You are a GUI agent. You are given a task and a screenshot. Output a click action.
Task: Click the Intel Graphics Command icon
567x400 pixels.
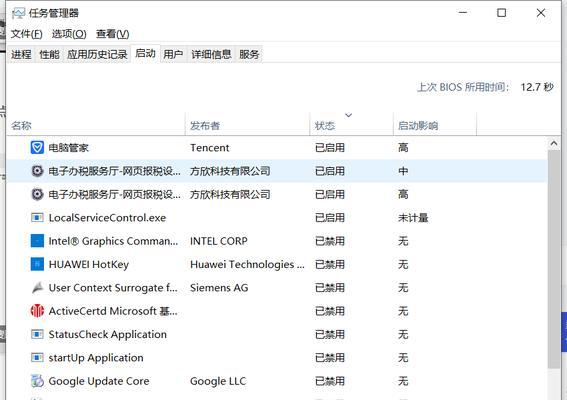pyautogui.click(x=37, y=241)
